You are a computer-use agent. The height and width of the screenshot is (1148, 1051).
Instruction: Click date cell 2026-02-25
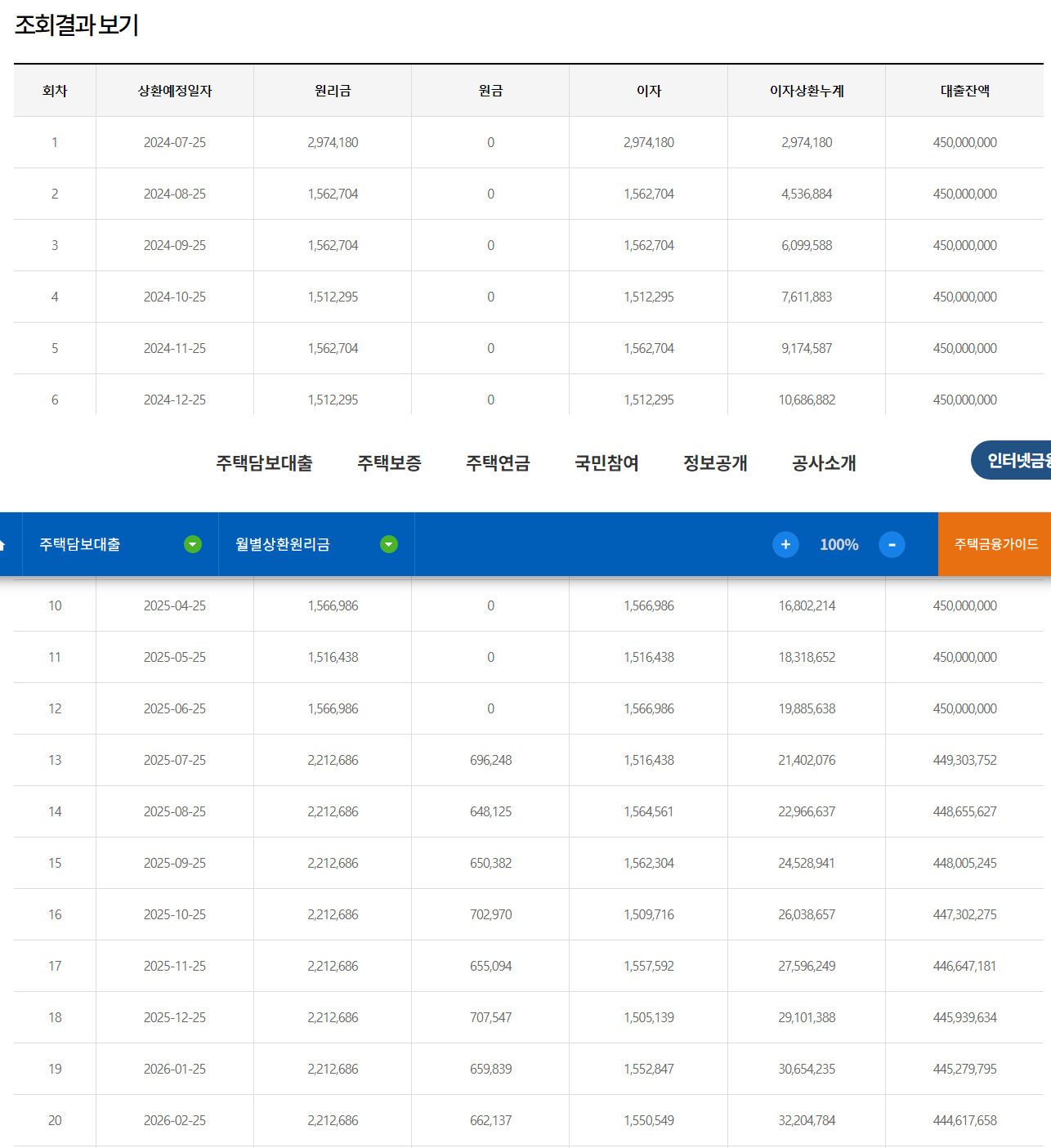pos(175,1120)
